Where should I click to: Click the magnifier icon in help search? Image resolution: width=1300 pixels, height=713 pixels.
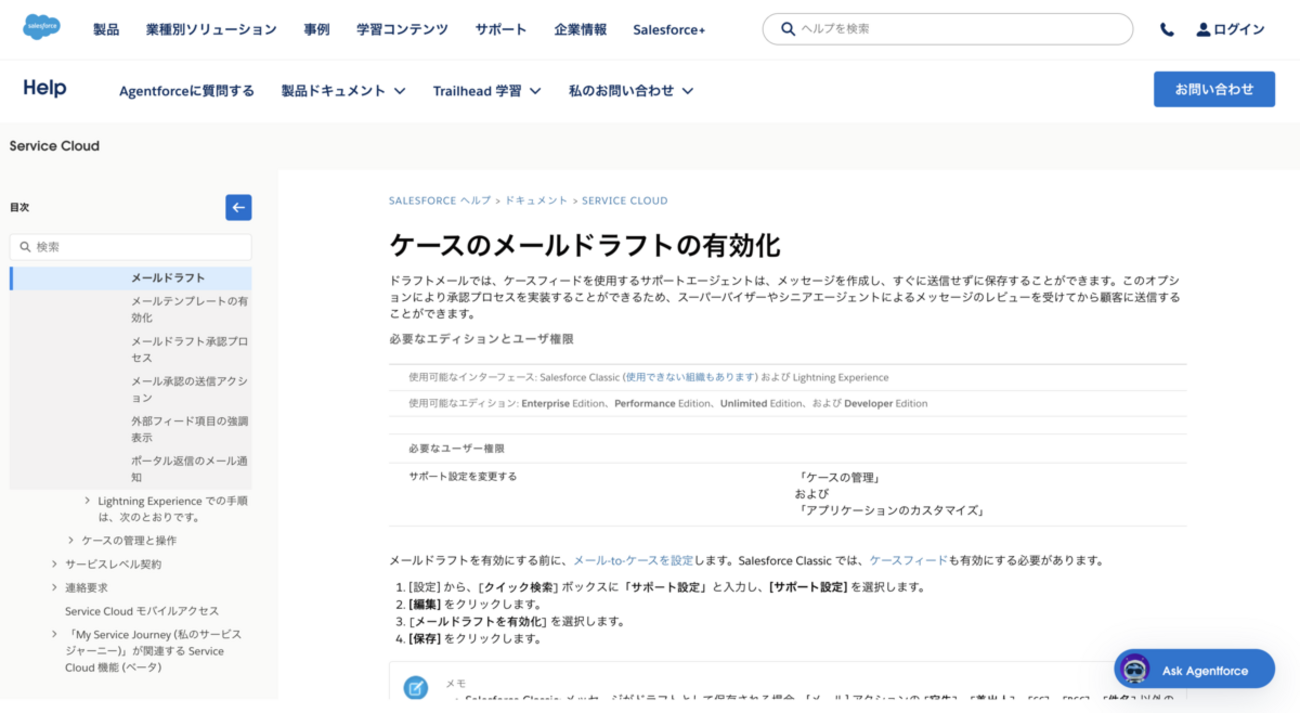click(788, 29)
